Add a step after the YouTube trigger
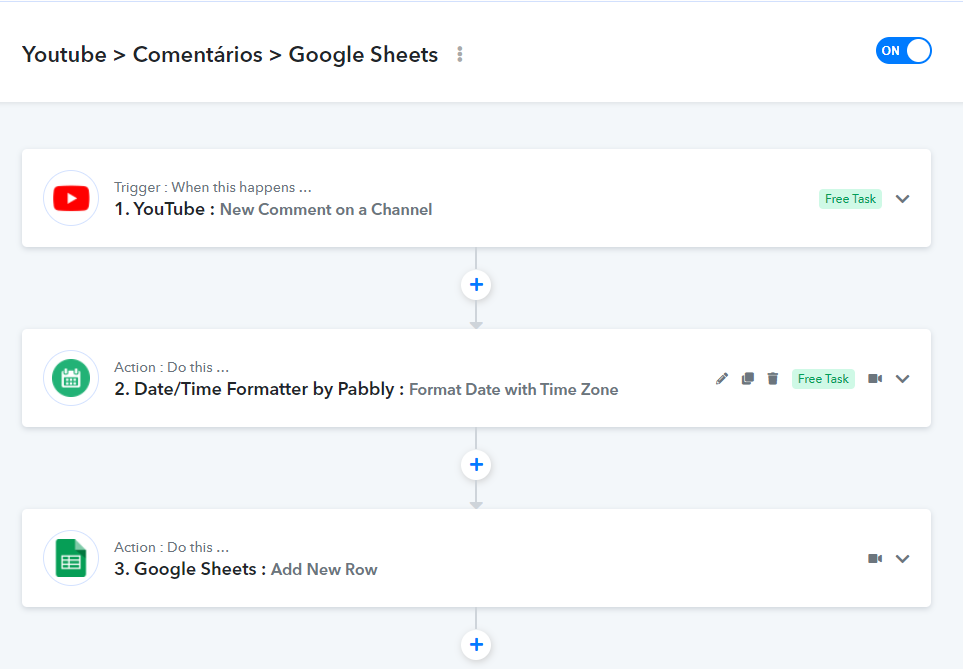Viewport: 963px width, 669px height. coord(476,285)
